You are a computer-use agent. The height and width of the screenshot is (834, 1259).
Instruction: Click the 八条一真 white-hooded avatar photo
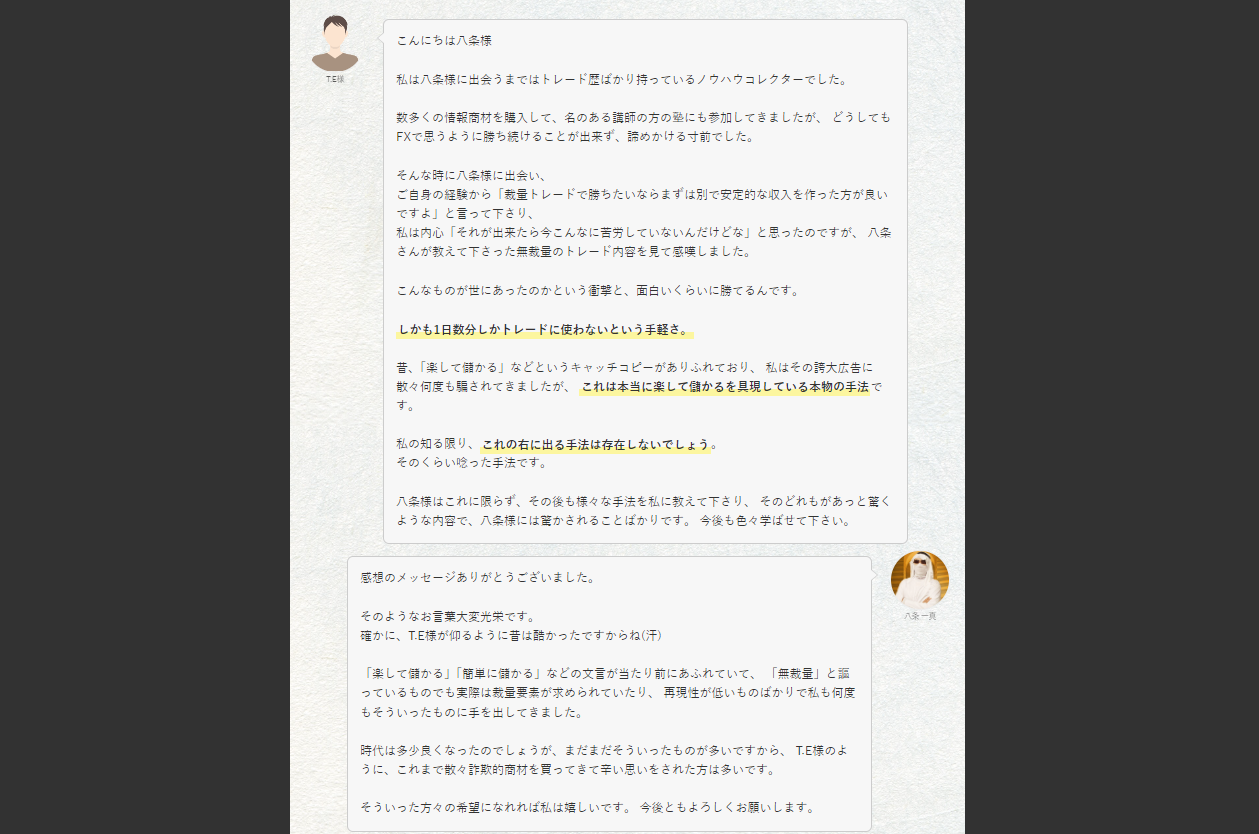coord(919,579)
